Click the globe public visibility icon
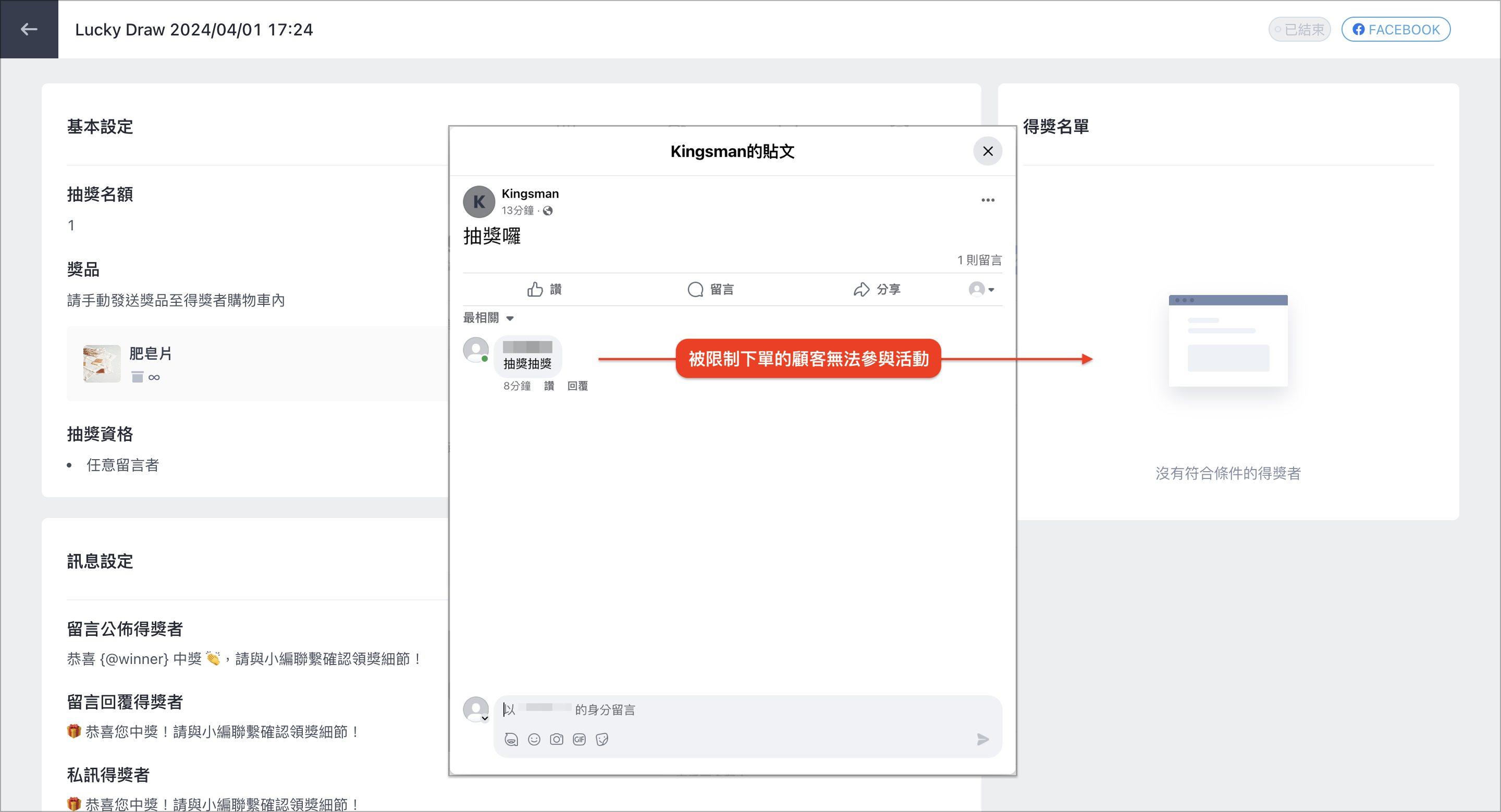 tap(548, 211)
